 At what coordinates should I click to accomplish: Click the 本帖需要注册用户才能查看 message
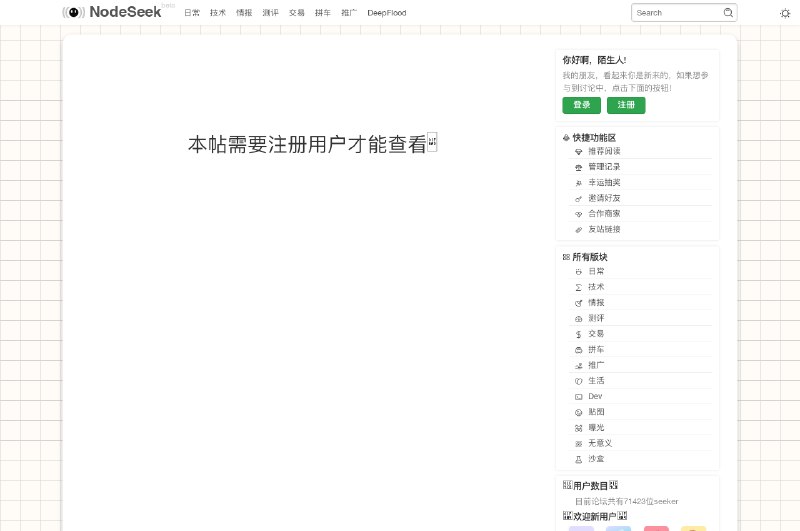click(x=312, y=144)
